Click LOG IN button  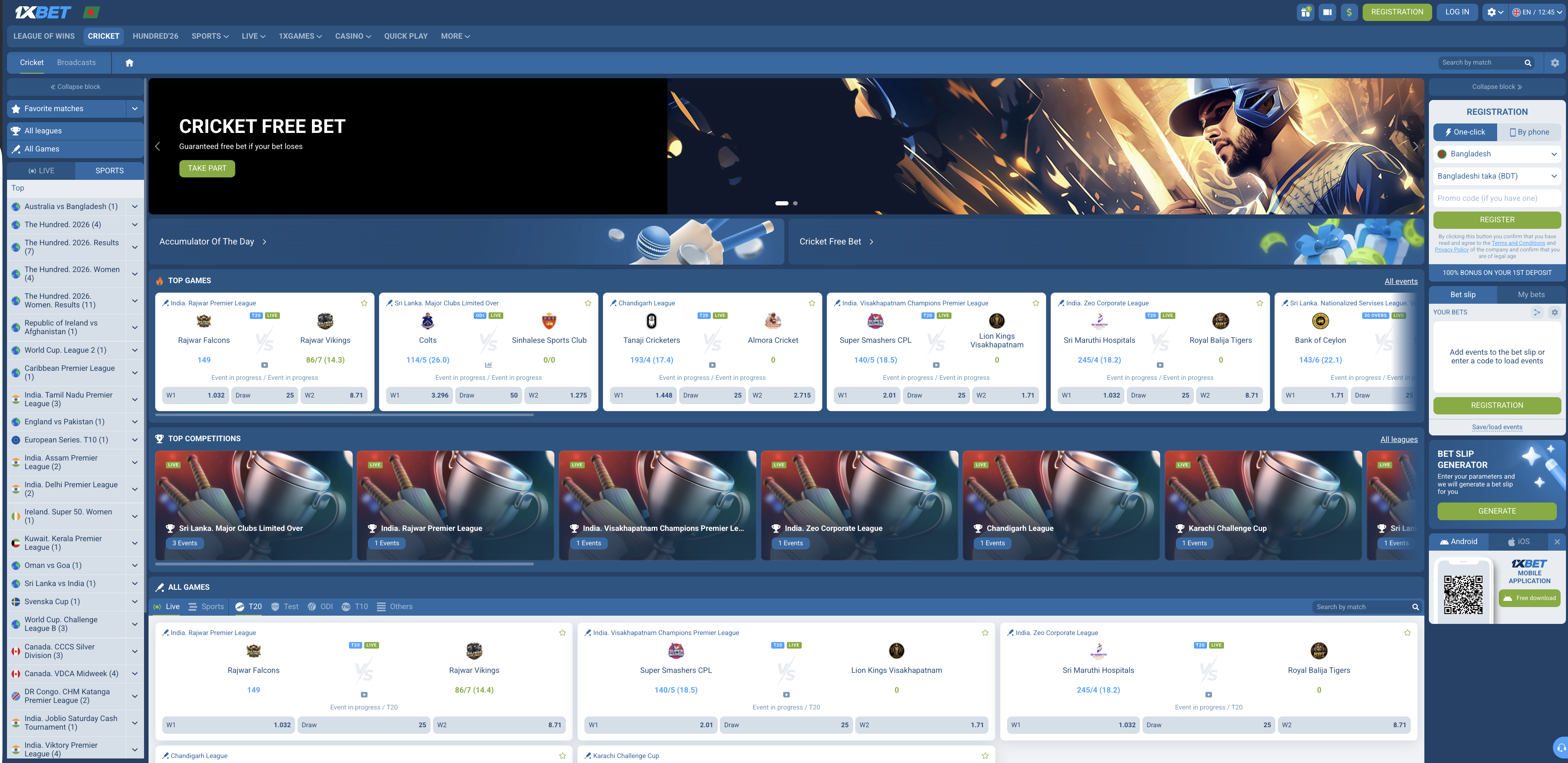[1456, 12]
